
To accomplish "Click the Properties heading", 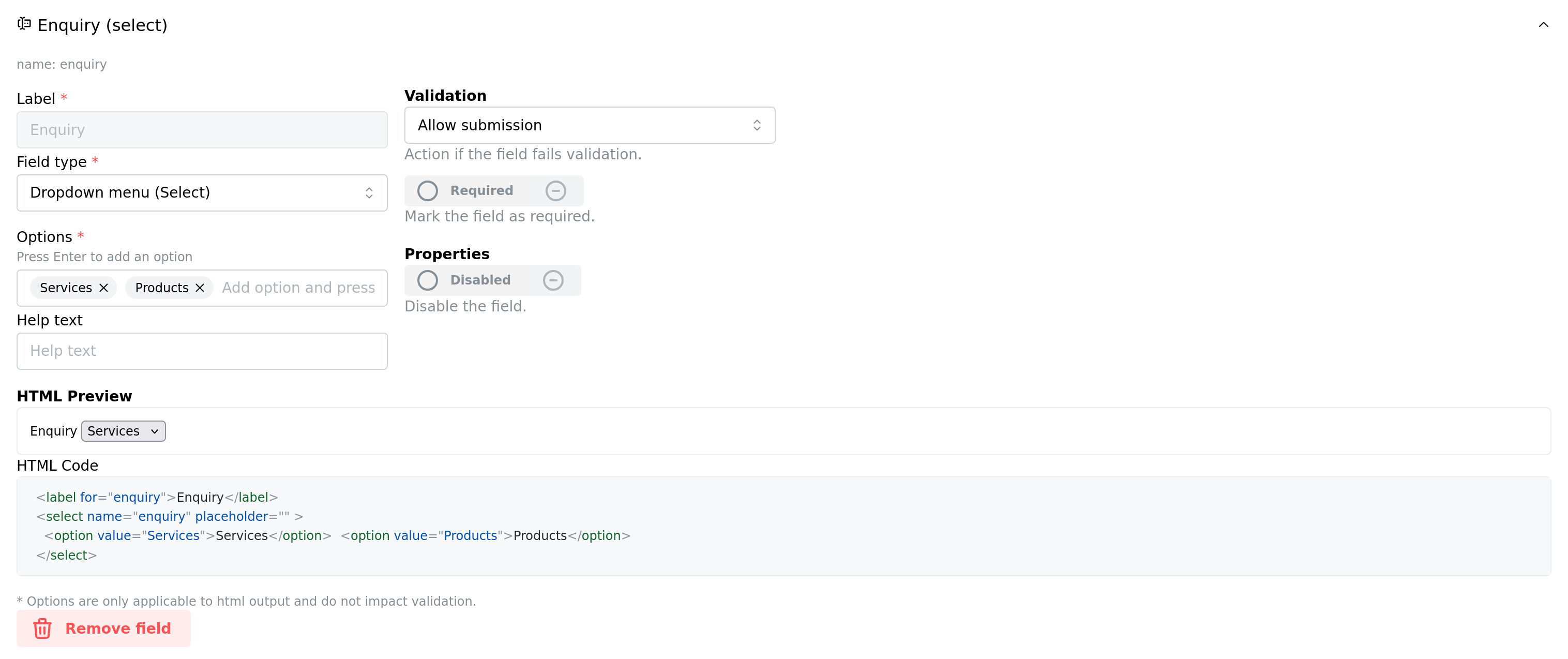I will click(x=447, y=254).
